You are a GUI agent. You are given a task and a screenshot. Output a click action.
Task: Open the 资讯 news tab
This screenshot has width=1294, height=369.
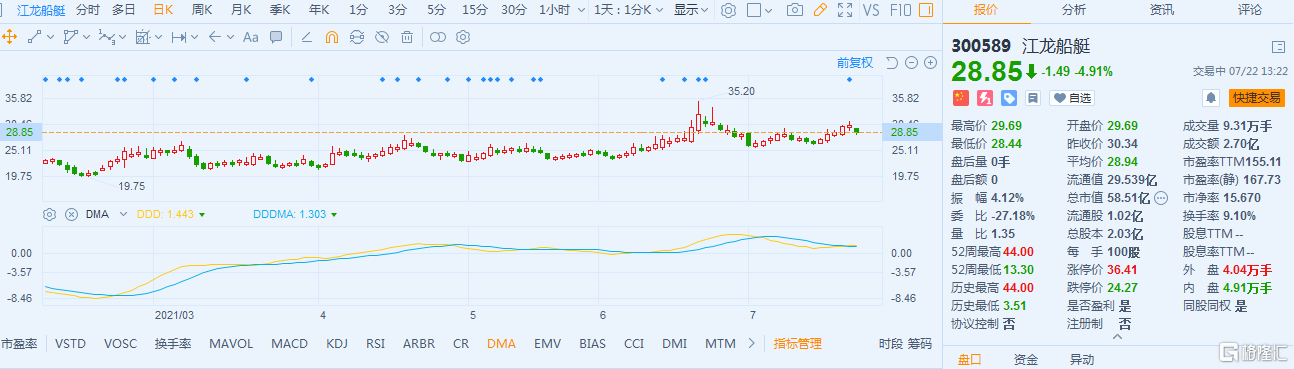1162,10
